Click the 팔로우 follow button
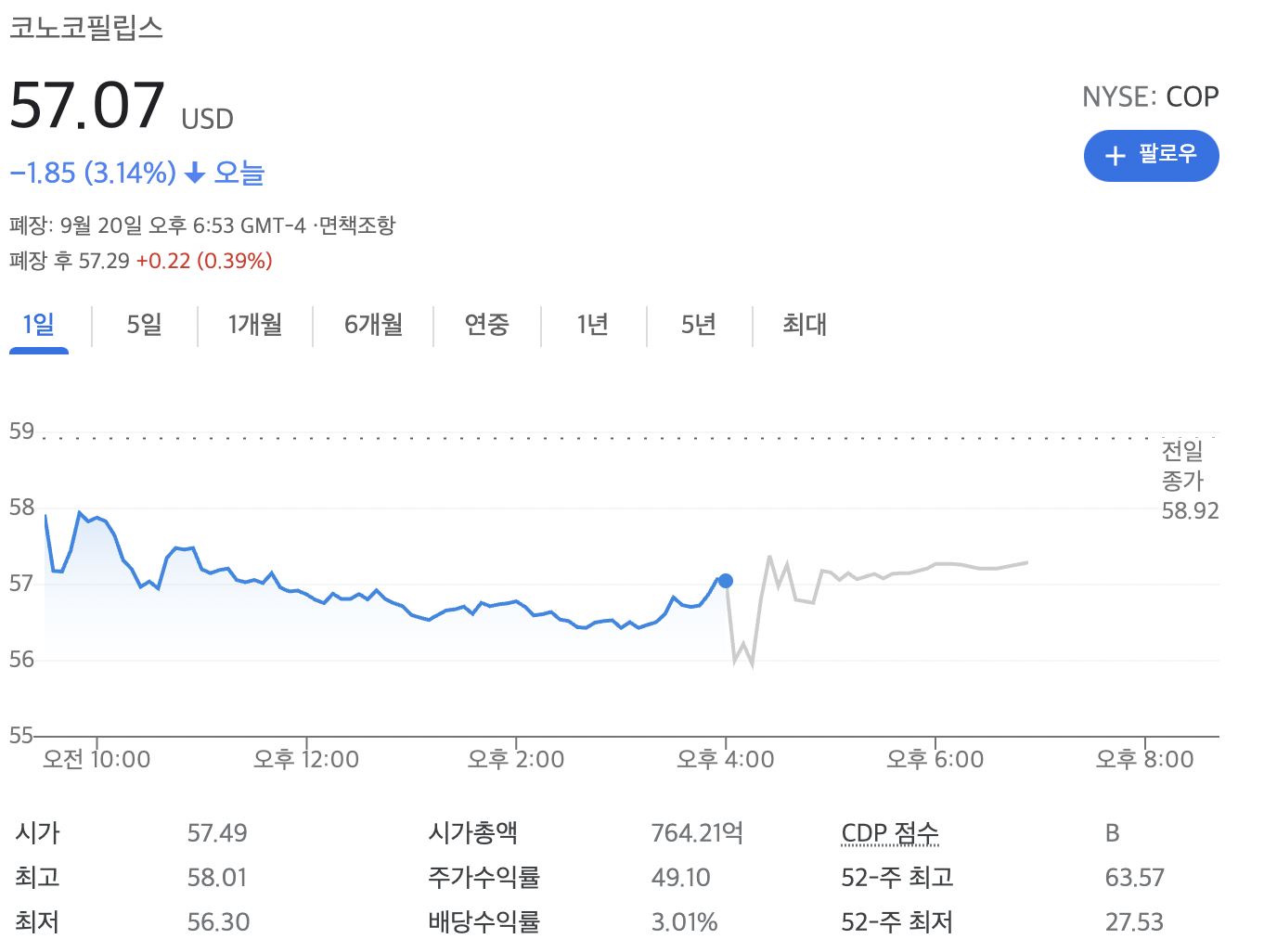 pos(1151,156)
